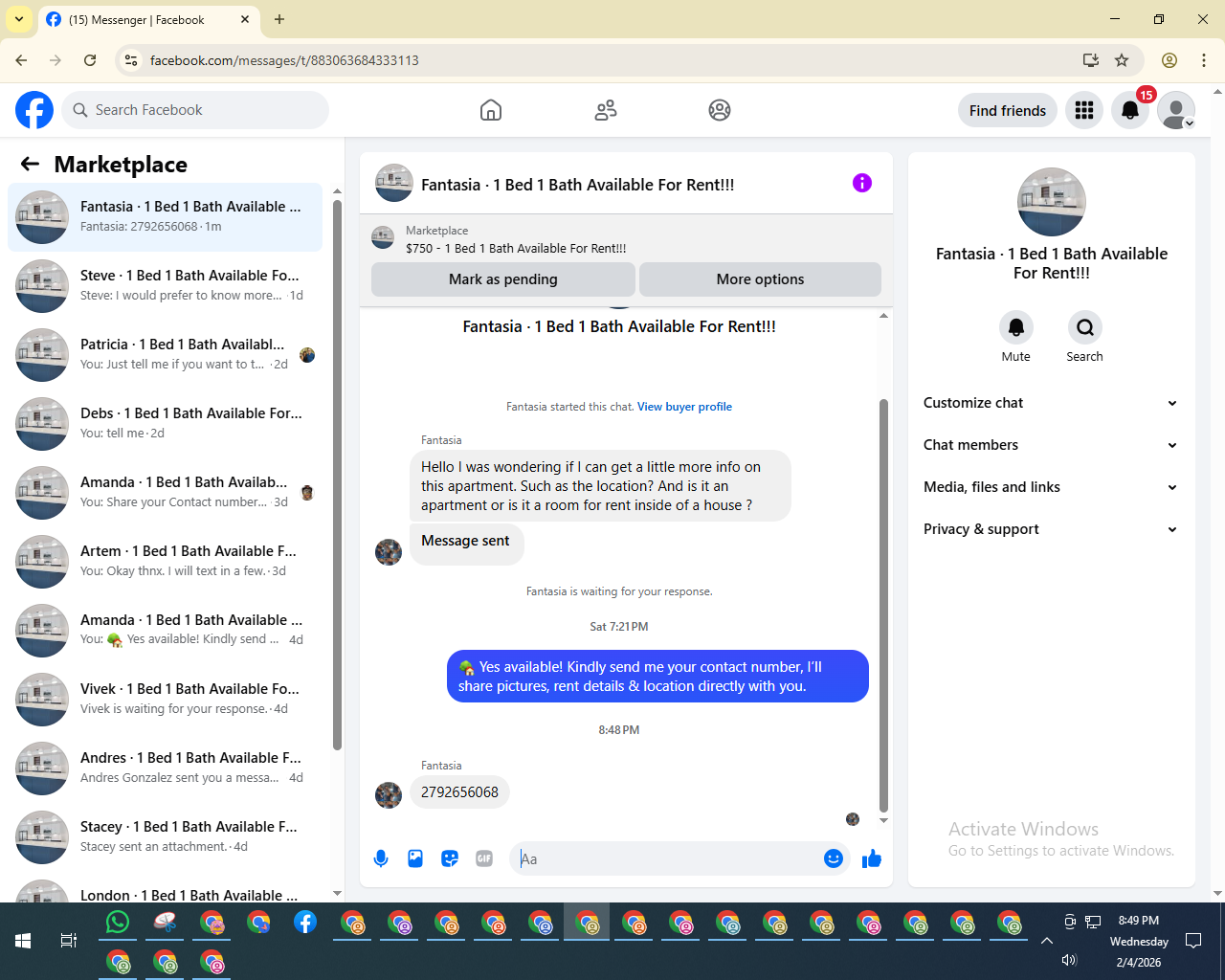This screenshot has width=1225, height=980.
Task: Open the Vivek conversation
Action: pyautogui.click(x=166, y=700)
